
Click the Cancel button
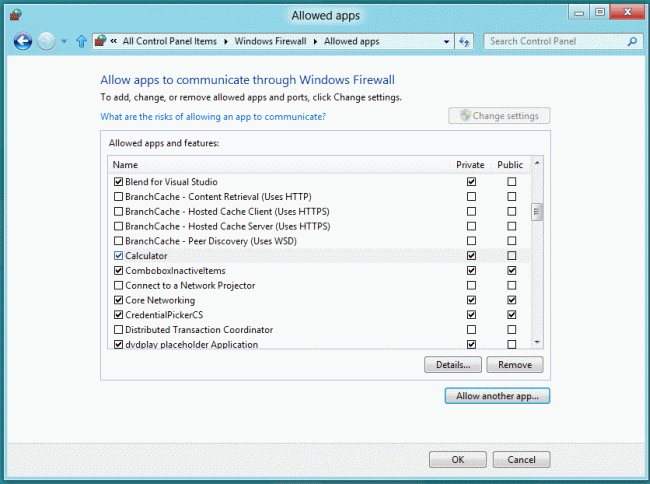521,460
